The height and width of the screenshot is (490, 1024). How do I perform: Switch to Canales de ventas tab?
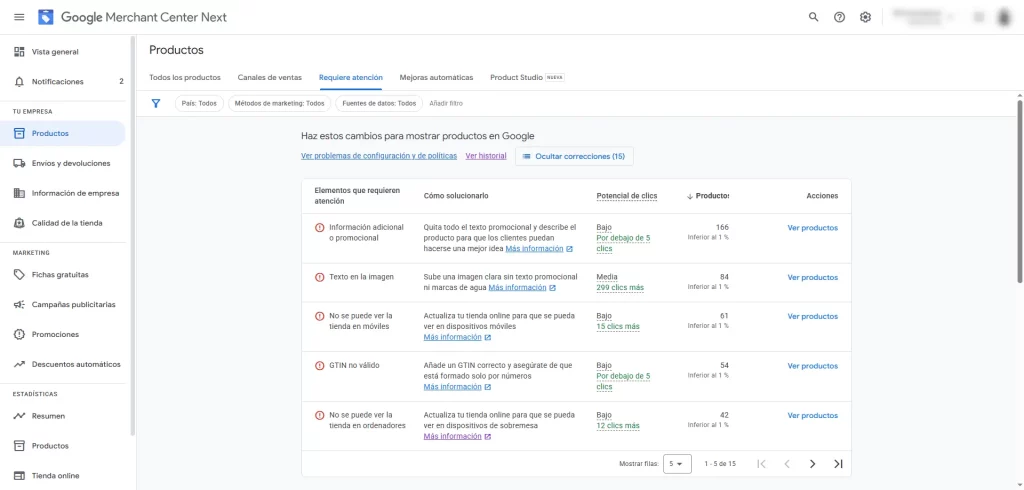pos(270,77)
